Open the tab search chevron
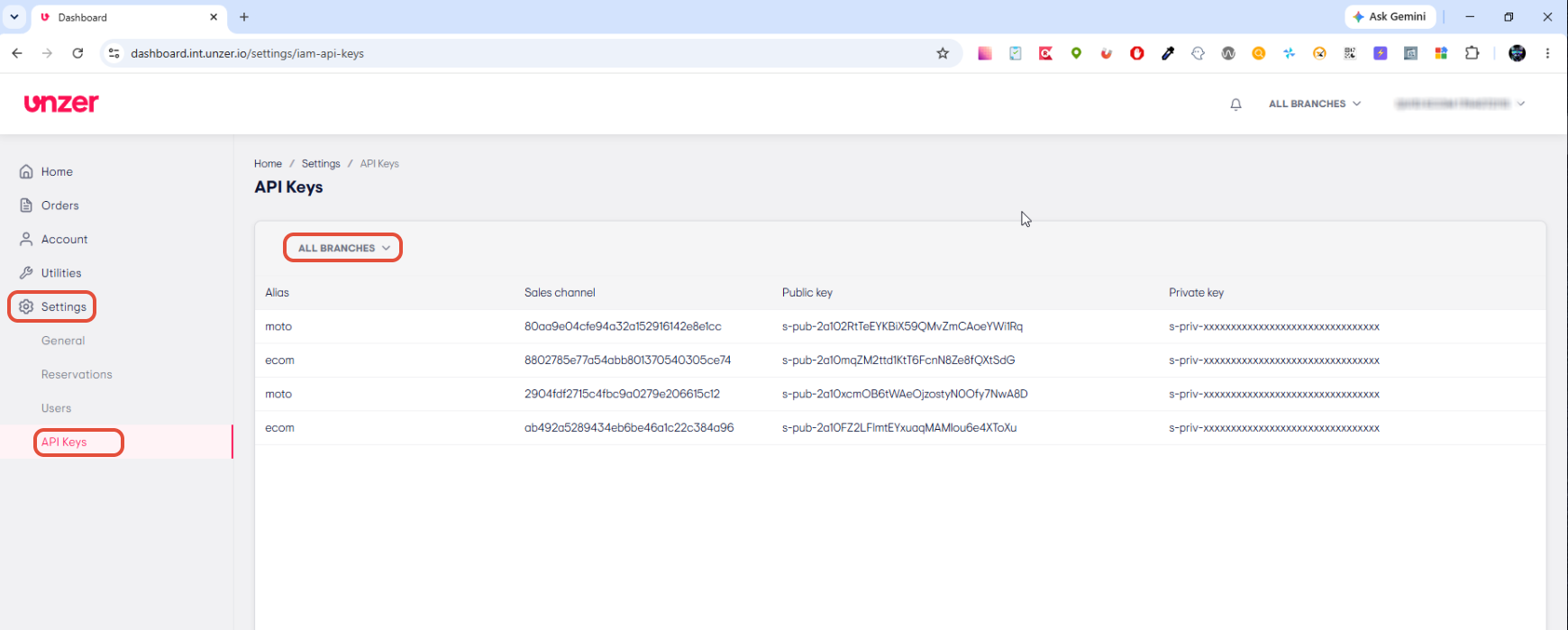Viewport: 1568px width, 630px height. (14, 17)
